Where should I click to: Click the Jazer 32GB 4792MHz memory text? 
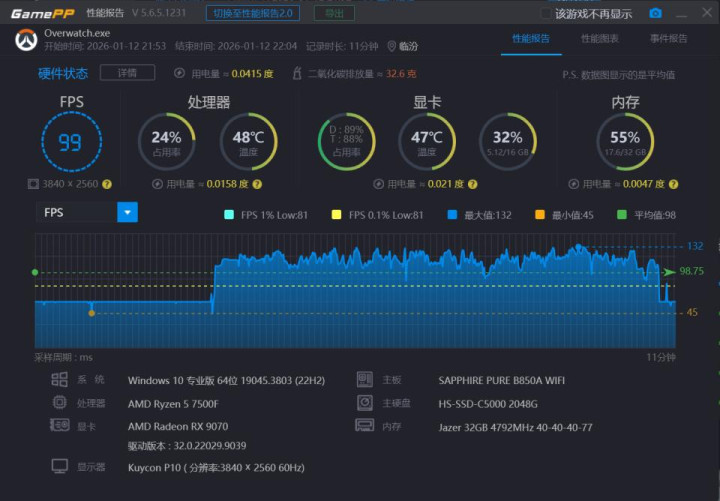pos(516,428)
